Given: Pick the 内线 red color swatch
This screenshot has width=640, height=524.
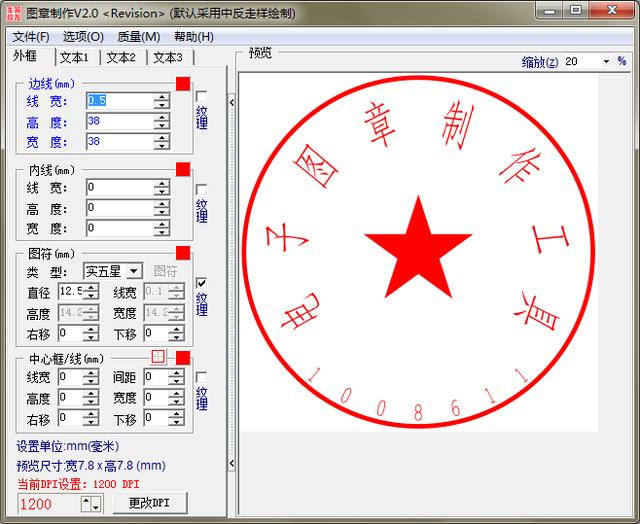Looking at the screenshot, I should pyautogui.click(x=183, y=169).
